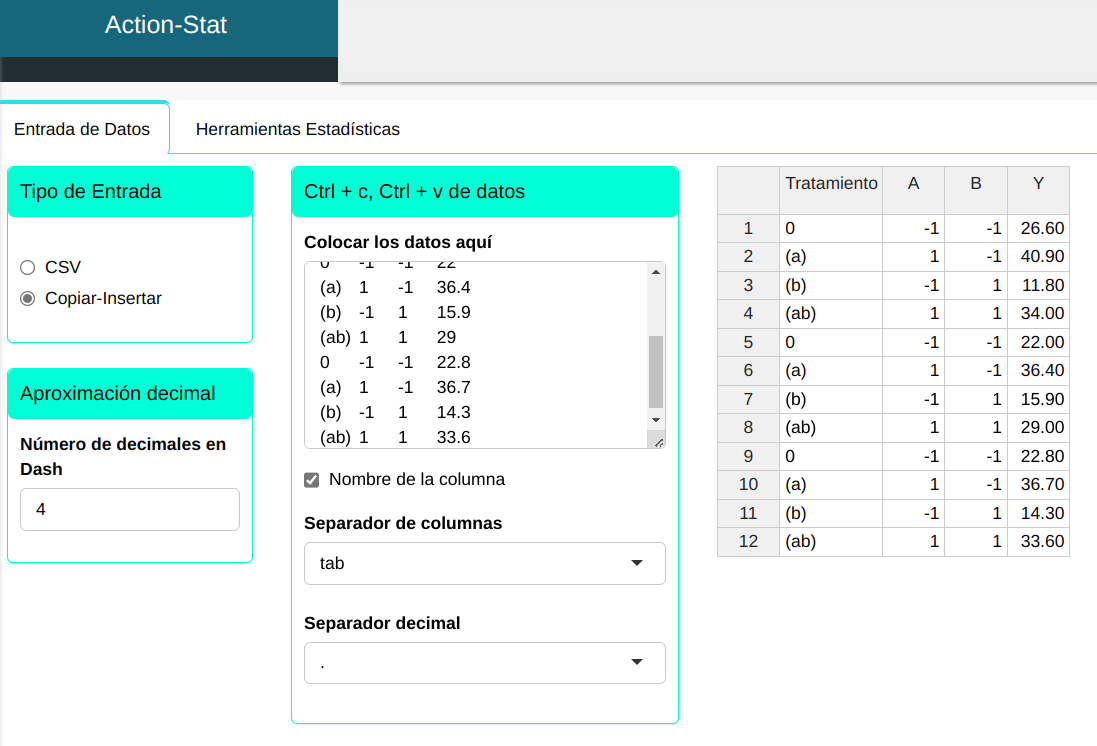Click the caret arrow of the decimal separator
This screenshot has width=1097, height=746.
click(637, 663)
